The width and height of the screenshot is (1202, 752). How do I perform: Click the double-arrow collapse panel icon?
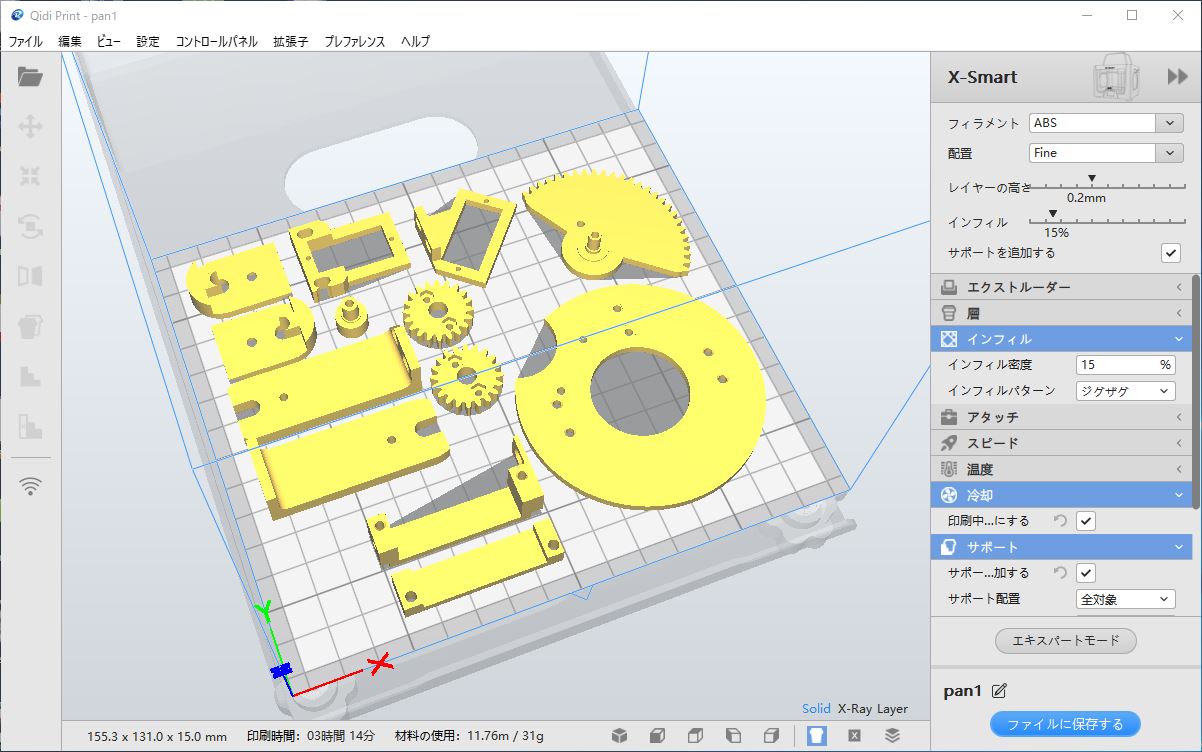point(1177,77)
